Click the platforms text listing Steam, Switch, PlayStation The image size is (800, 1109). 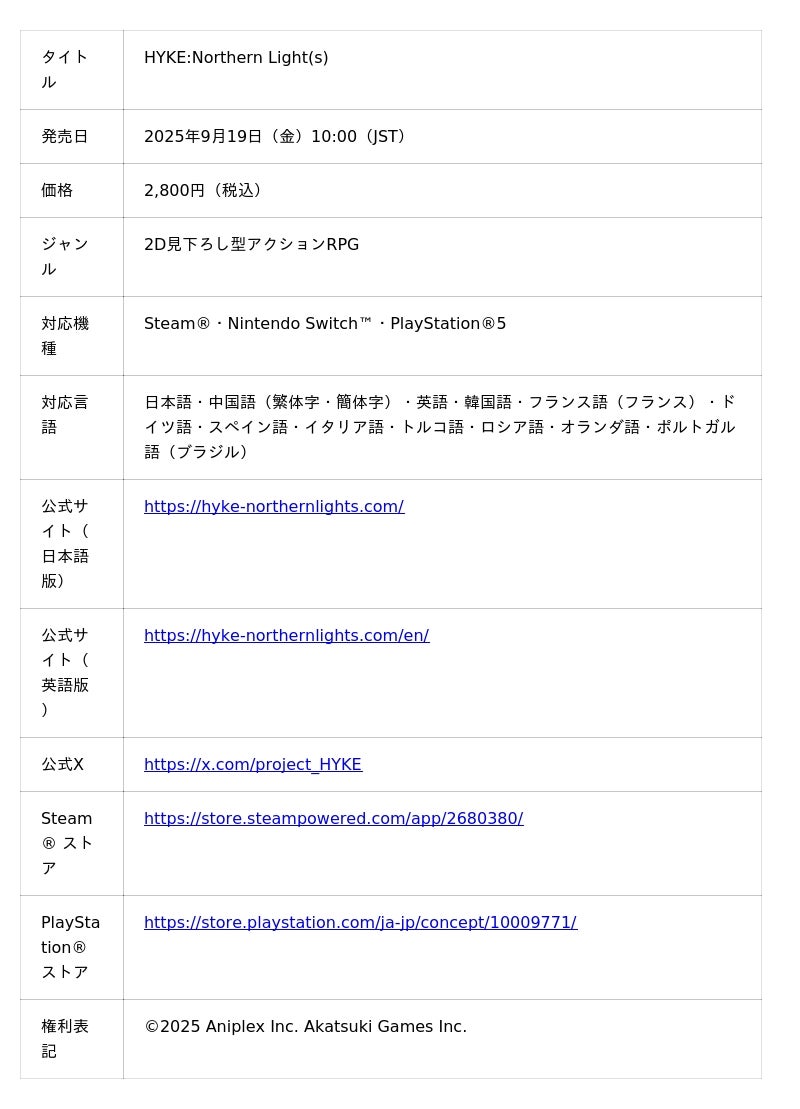(x=324, y=324)
